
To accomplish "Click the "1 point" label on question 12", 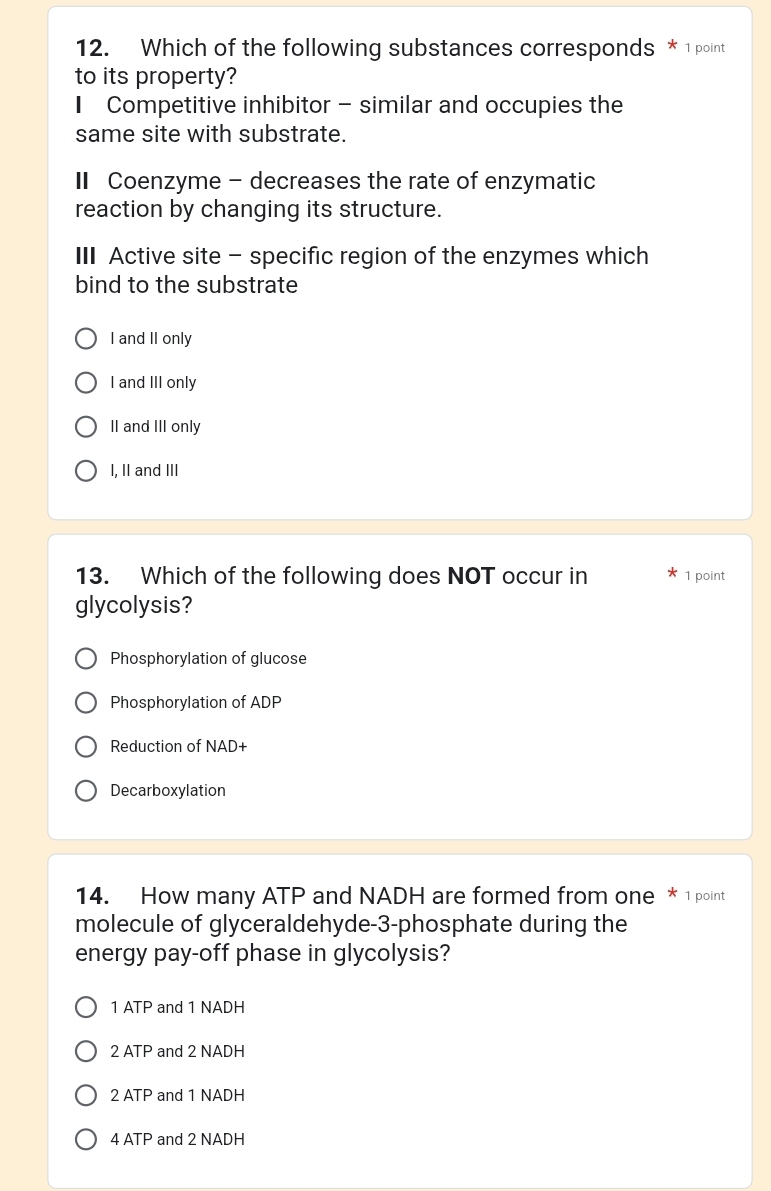I will pos(705,47).
